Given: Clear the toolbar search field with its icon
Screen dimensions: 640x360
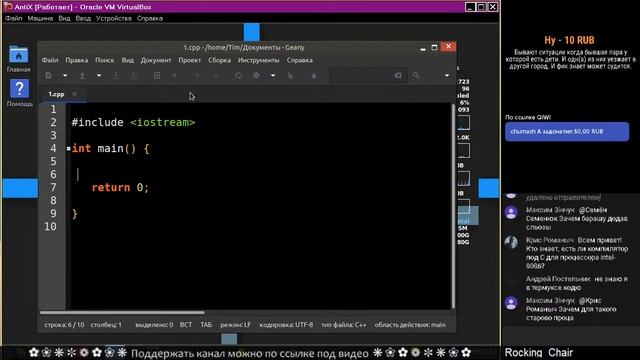Looking at the screenshot, I should [x=398, y=76].
